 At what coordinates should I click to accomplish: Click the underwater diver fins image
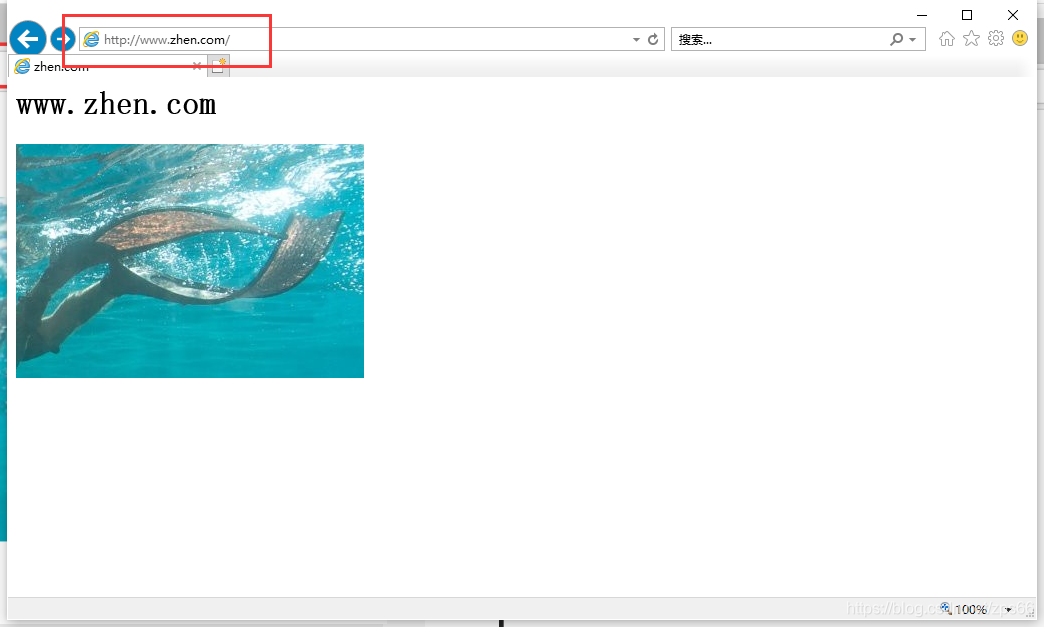(190, 261)
